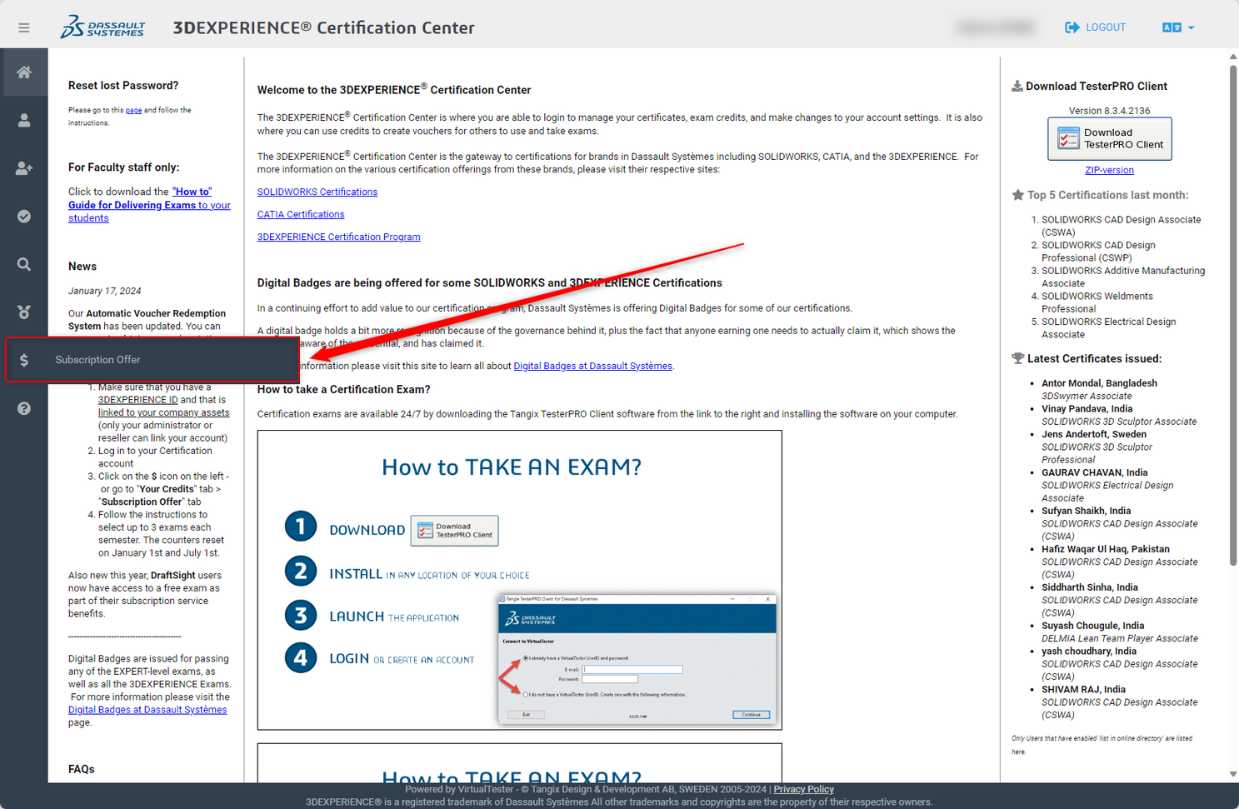Click the 'Reset lost Password?' heading
1239x809 pixels.
[123, 85]
